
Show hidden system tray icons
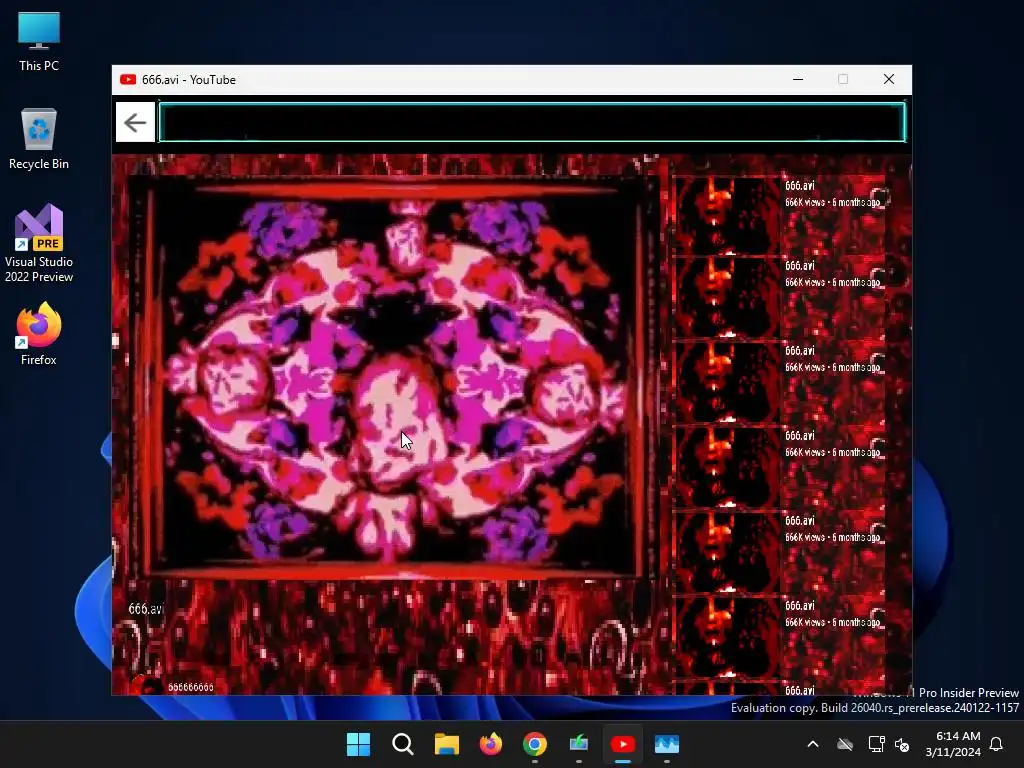[x=813, y=744]
